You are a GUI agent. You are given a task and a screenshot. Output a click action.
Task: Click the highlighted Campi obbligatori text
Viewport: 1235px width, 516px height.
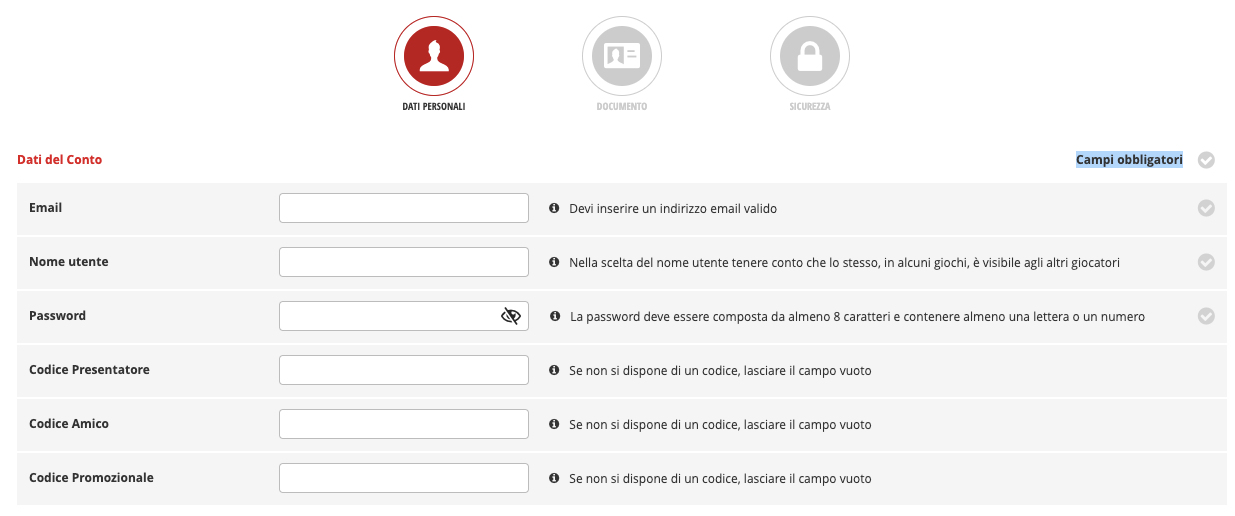coord(1129,159)
